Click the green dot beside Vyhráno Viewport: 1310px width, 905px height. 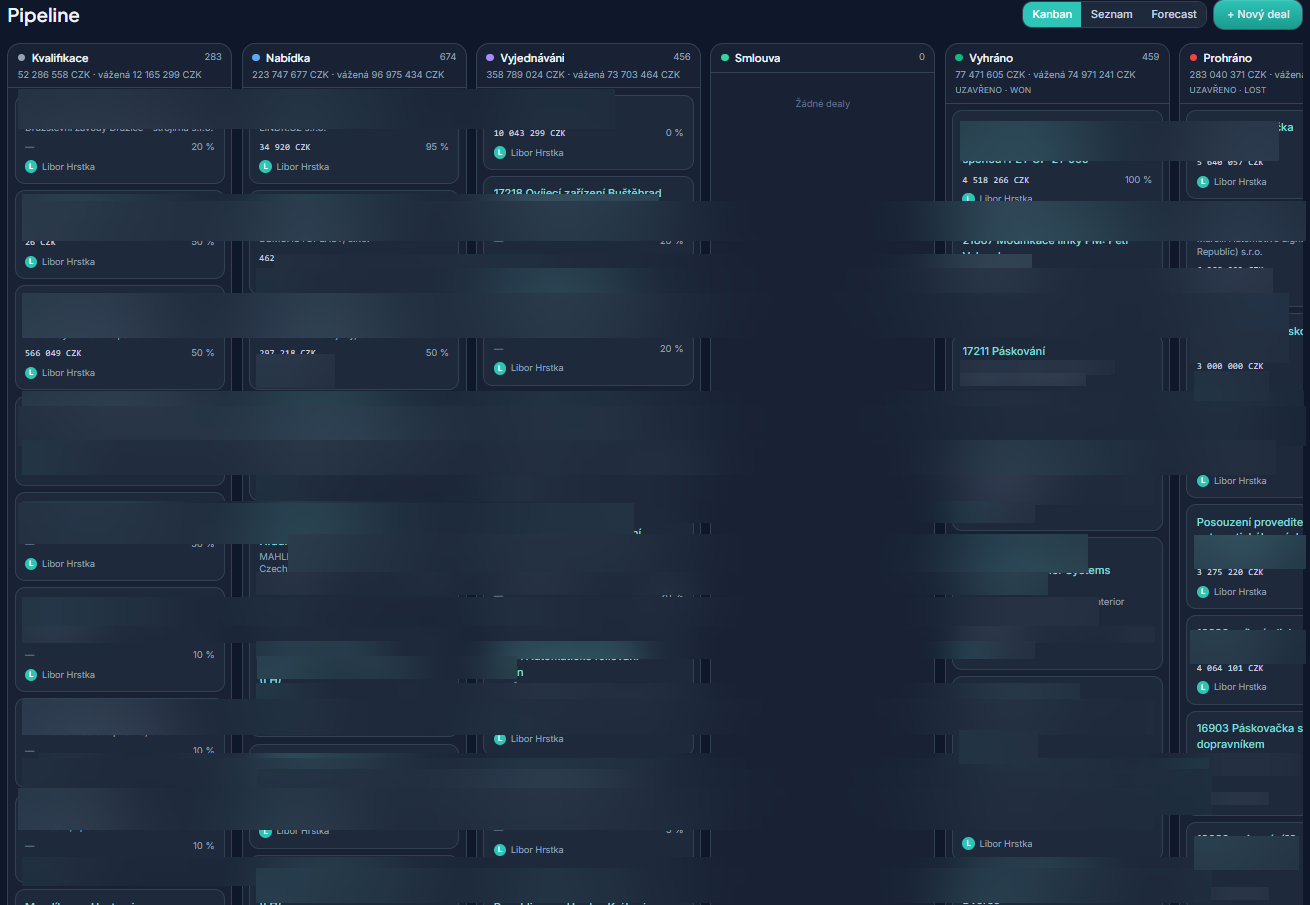point(960,58)
